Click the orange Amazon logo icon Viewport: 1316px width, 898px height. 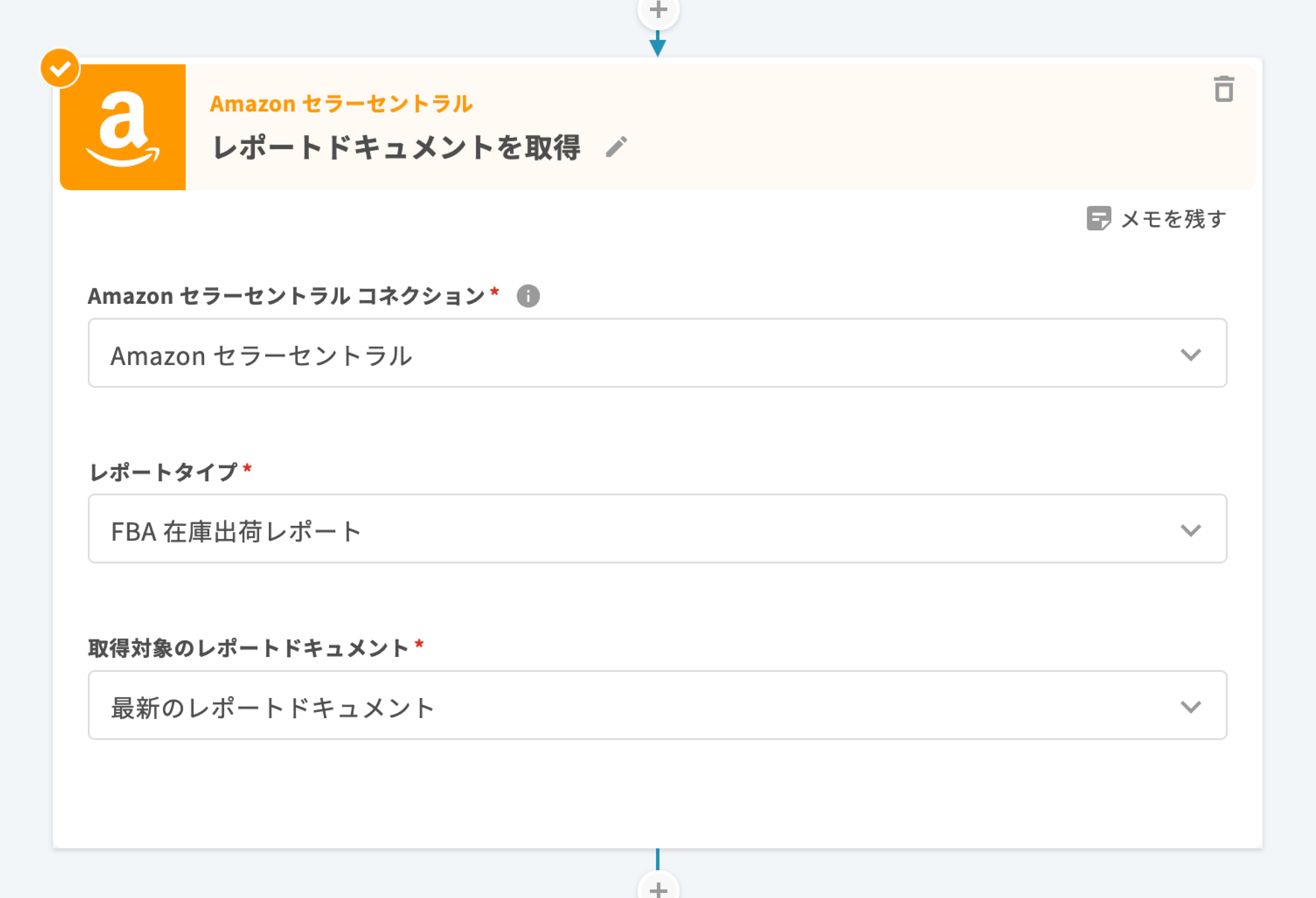[x=123, y=127]
